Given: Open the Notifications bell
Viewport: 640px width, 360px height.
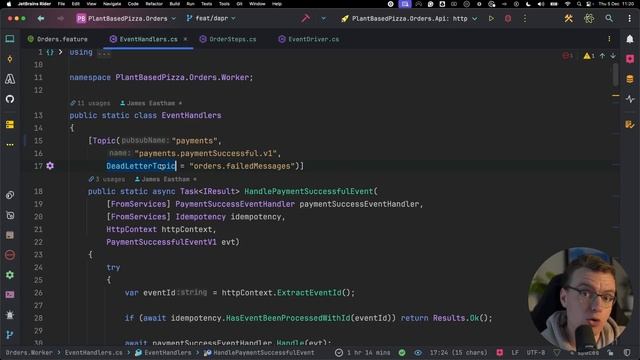Looking at the screenshot, I should [x=630, y=39].
